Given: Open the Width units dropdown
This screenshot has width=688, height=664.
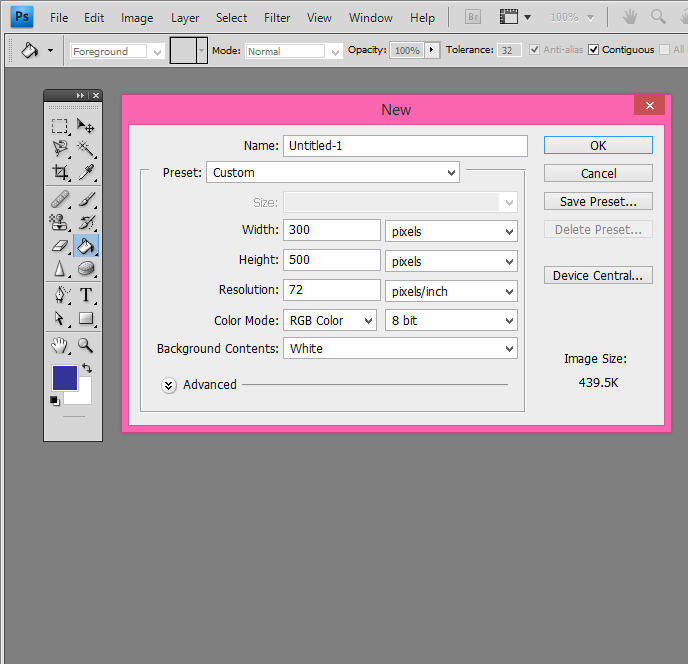Looking at the screenshot, I should tap(451, 231).
